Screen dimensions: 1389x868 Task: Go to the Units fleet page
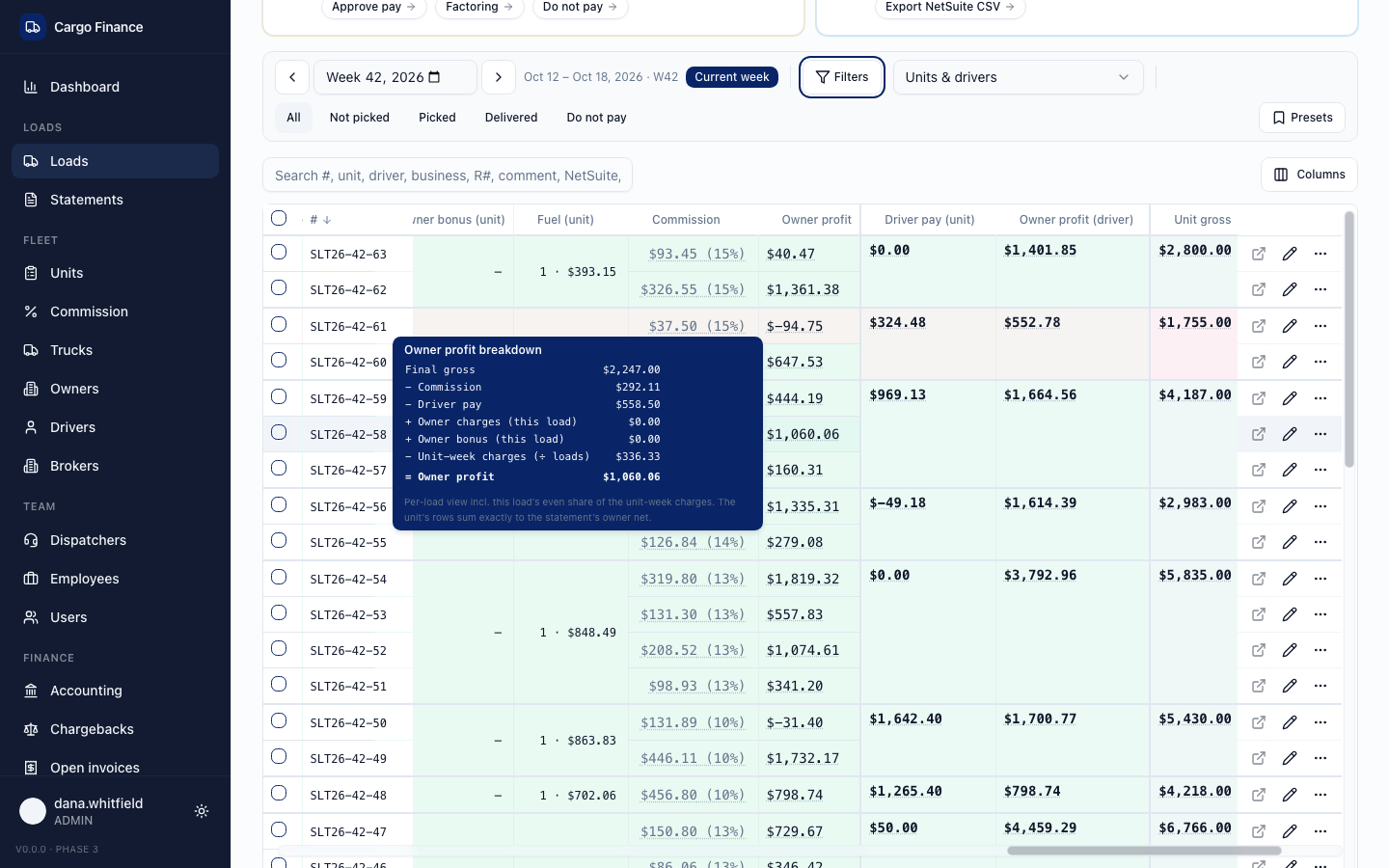(115, 273)
